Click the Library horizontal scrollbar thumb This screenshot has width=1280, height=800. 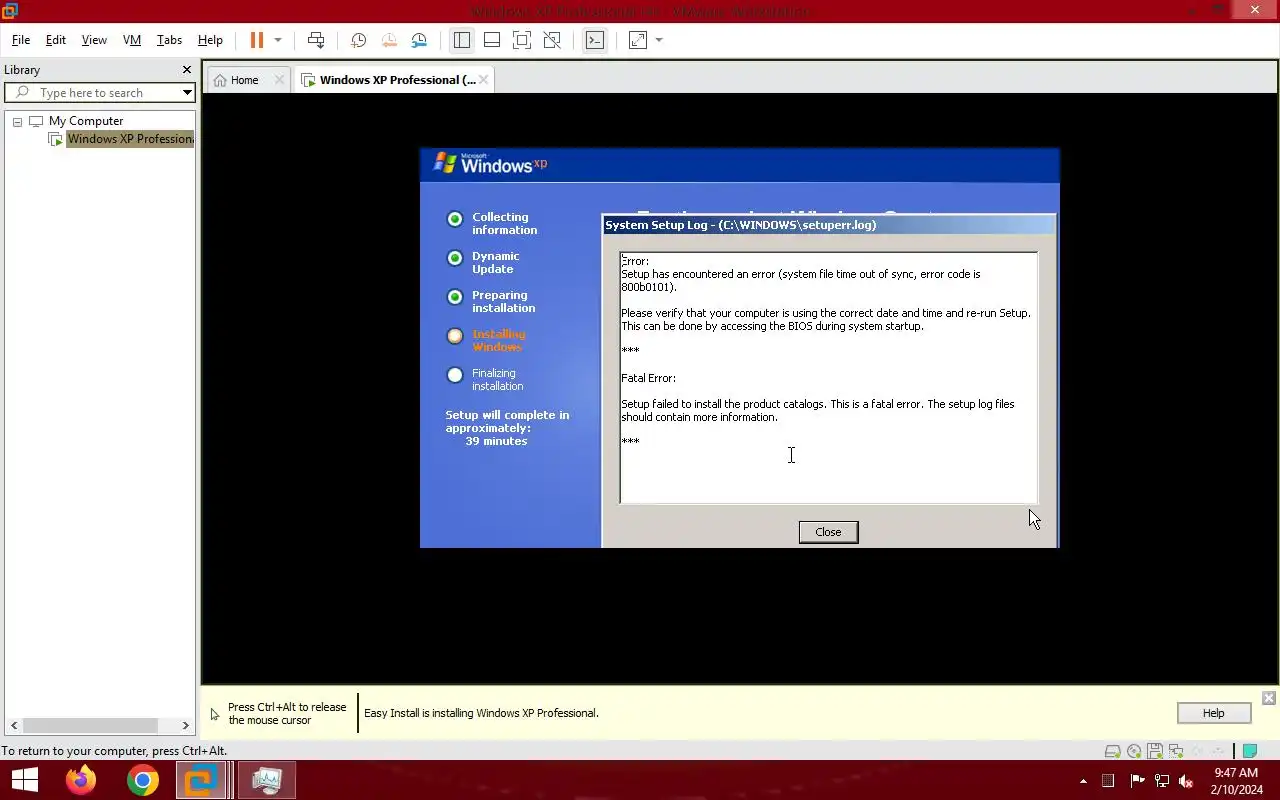[x=91, y=726]
